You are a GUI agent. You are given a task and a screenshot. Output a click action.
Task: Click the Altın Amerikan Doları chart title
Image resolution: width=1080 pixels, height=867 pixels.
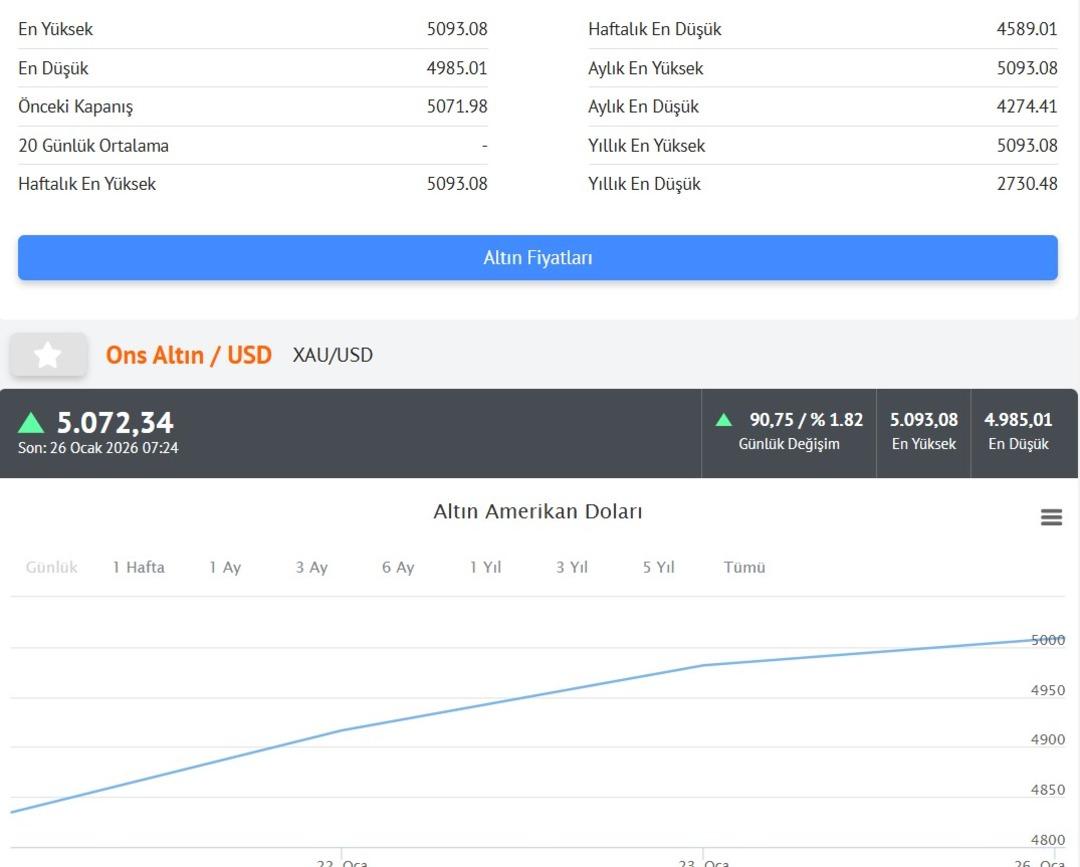(x=537, y=512)
